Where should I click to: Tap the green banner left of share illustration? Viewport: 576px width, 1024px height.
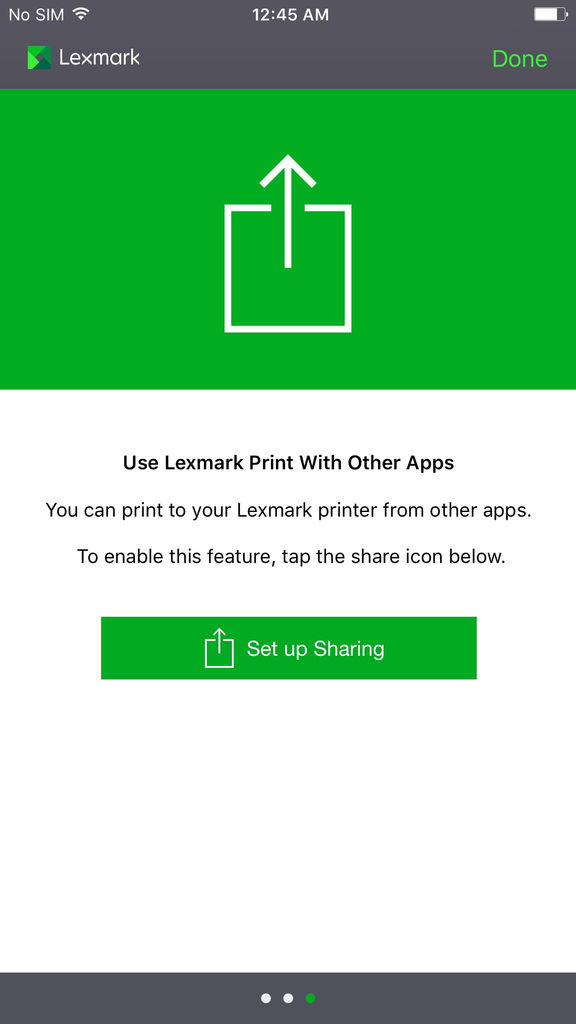pyautogui.click(x=111, y=239)
